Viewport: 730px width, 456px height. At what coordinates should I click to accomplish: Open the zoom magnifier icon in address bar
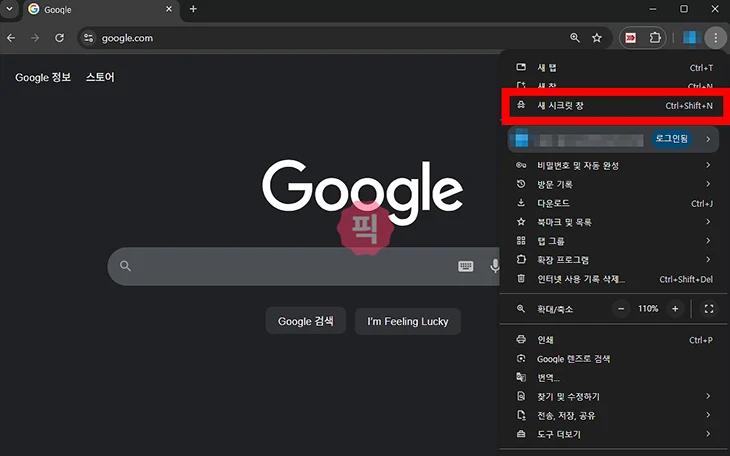(575, 38)
